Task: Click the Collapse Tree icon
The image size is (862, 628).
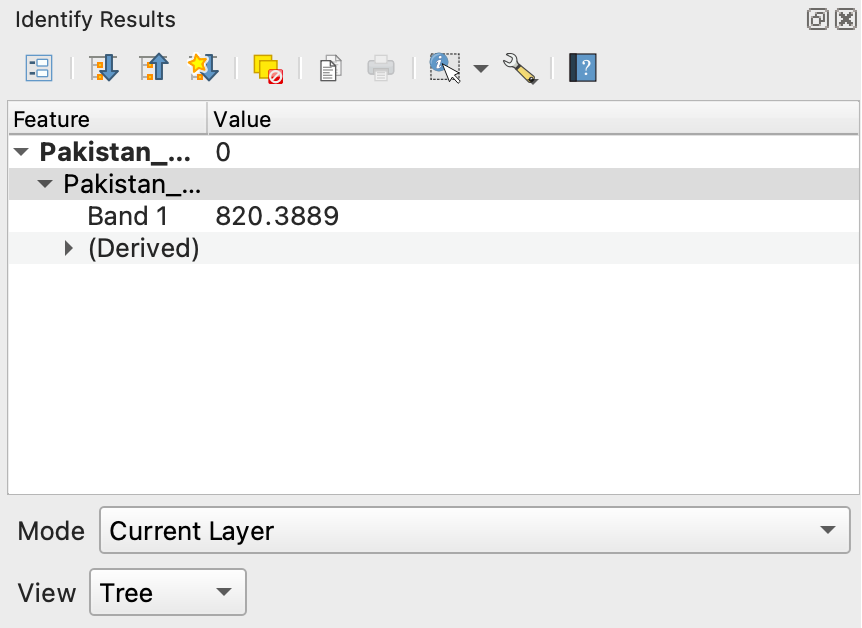Action: pyautogui.click(x=154, y=68)
